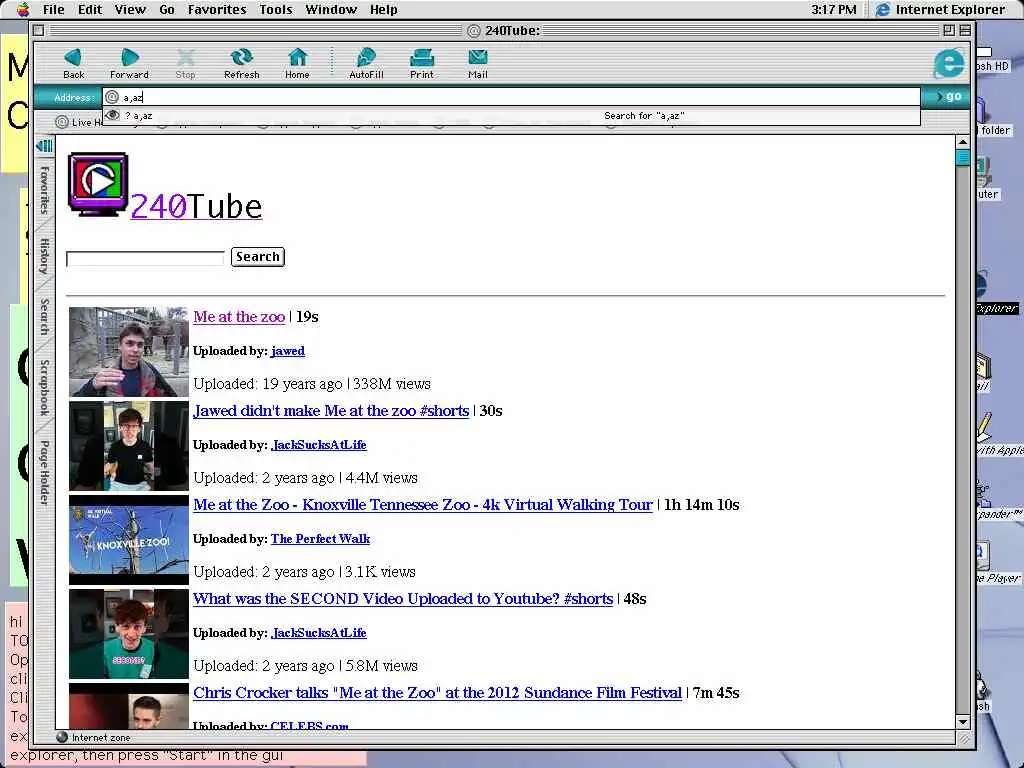Open the 240Tube title link

pos(197,206)
